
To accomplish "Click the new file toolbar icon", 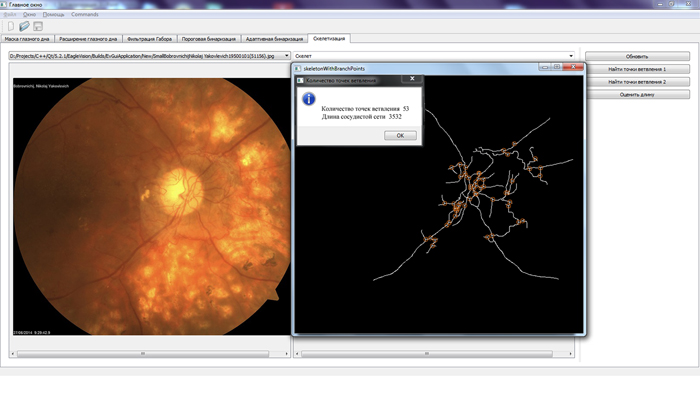I will [11, 26].
